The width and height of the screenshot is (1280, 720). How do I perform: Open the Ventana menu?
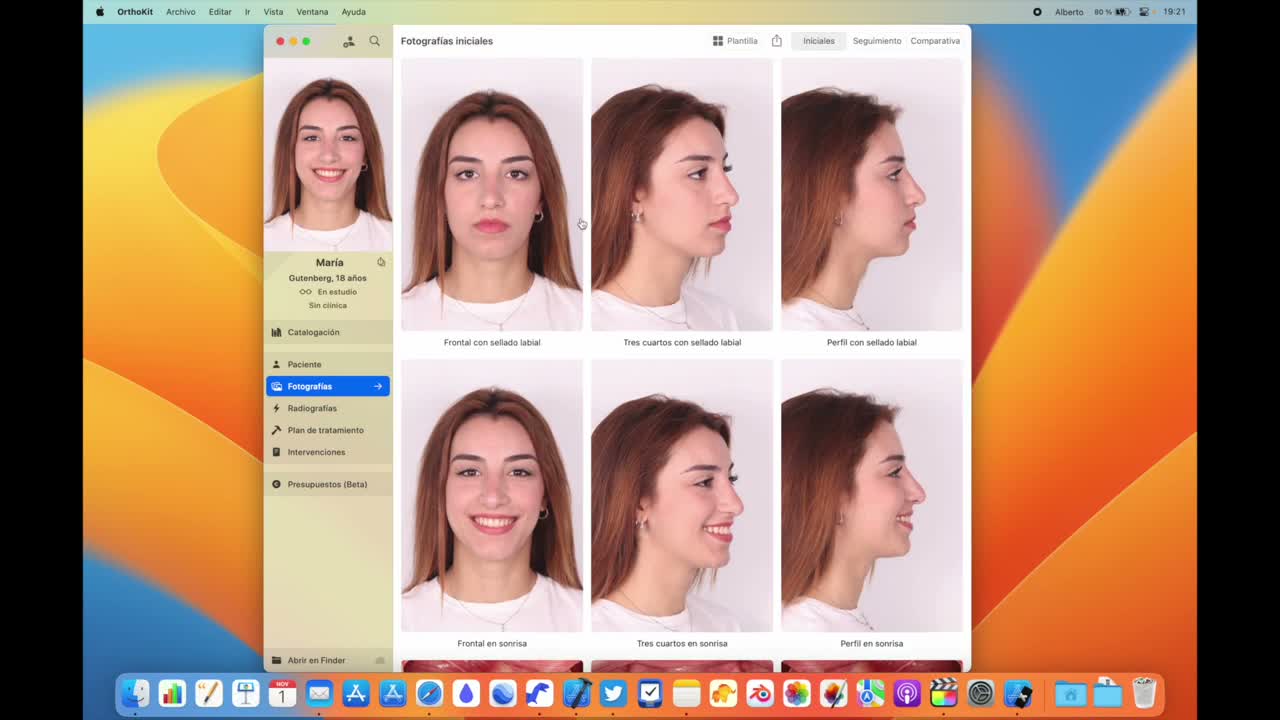312,12
